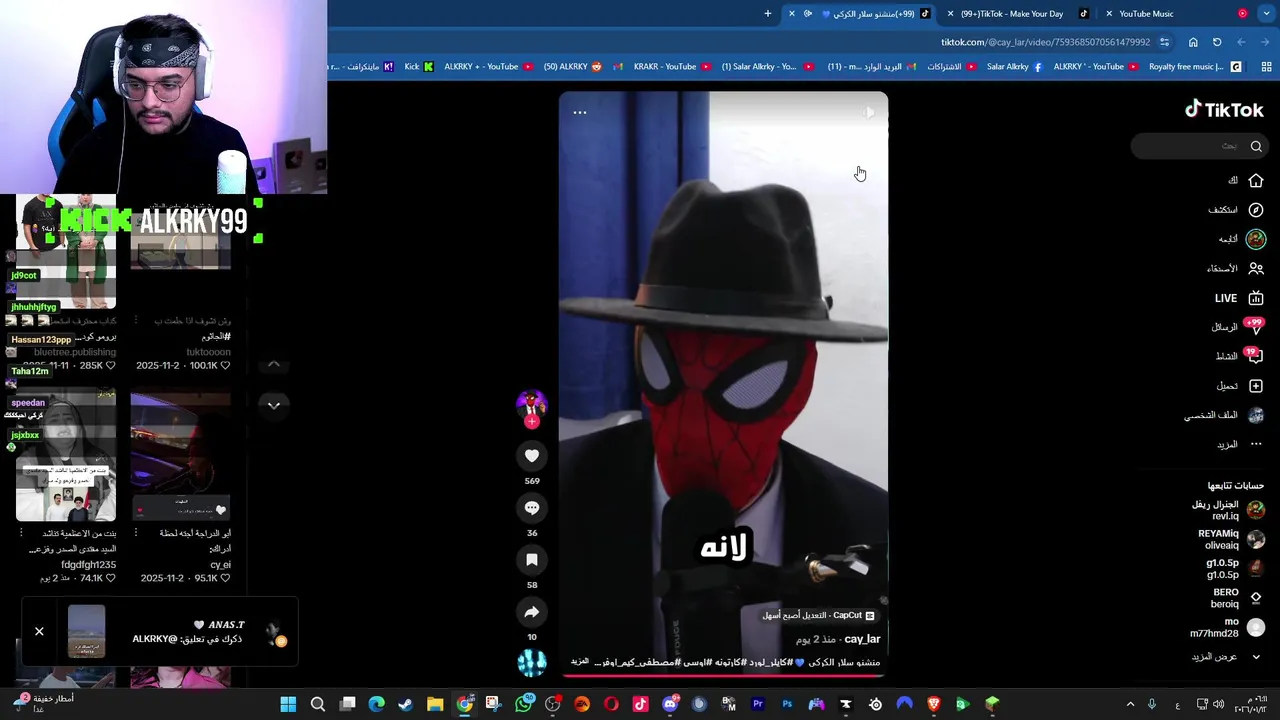Image resolution: width=1280 pixels, height=720 pixels.
Task: Open WhatsApp from the taskbar
Action: pos(523,705)
